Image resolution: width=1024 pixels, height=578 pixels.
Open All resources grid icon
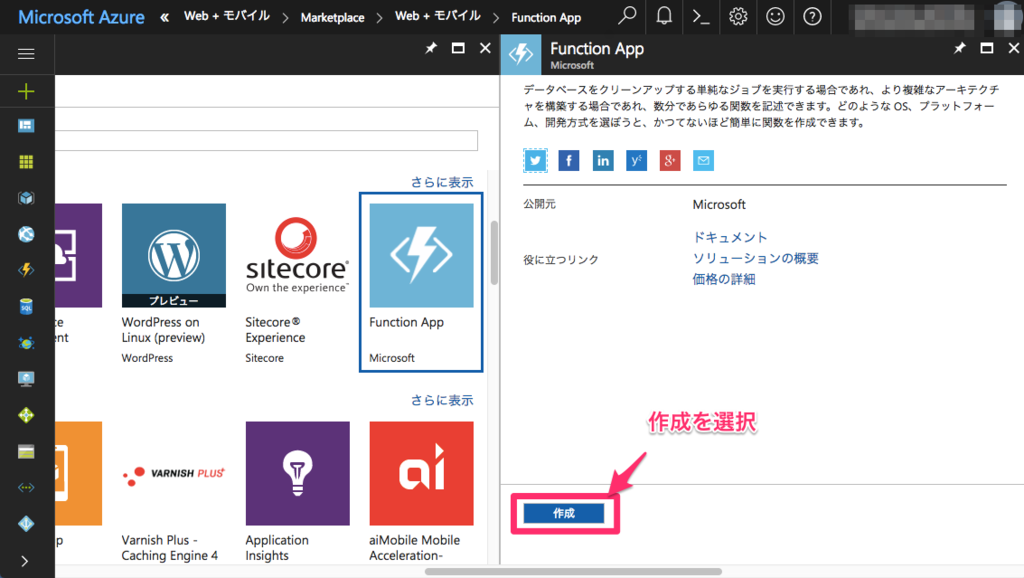tap(26, 162)
